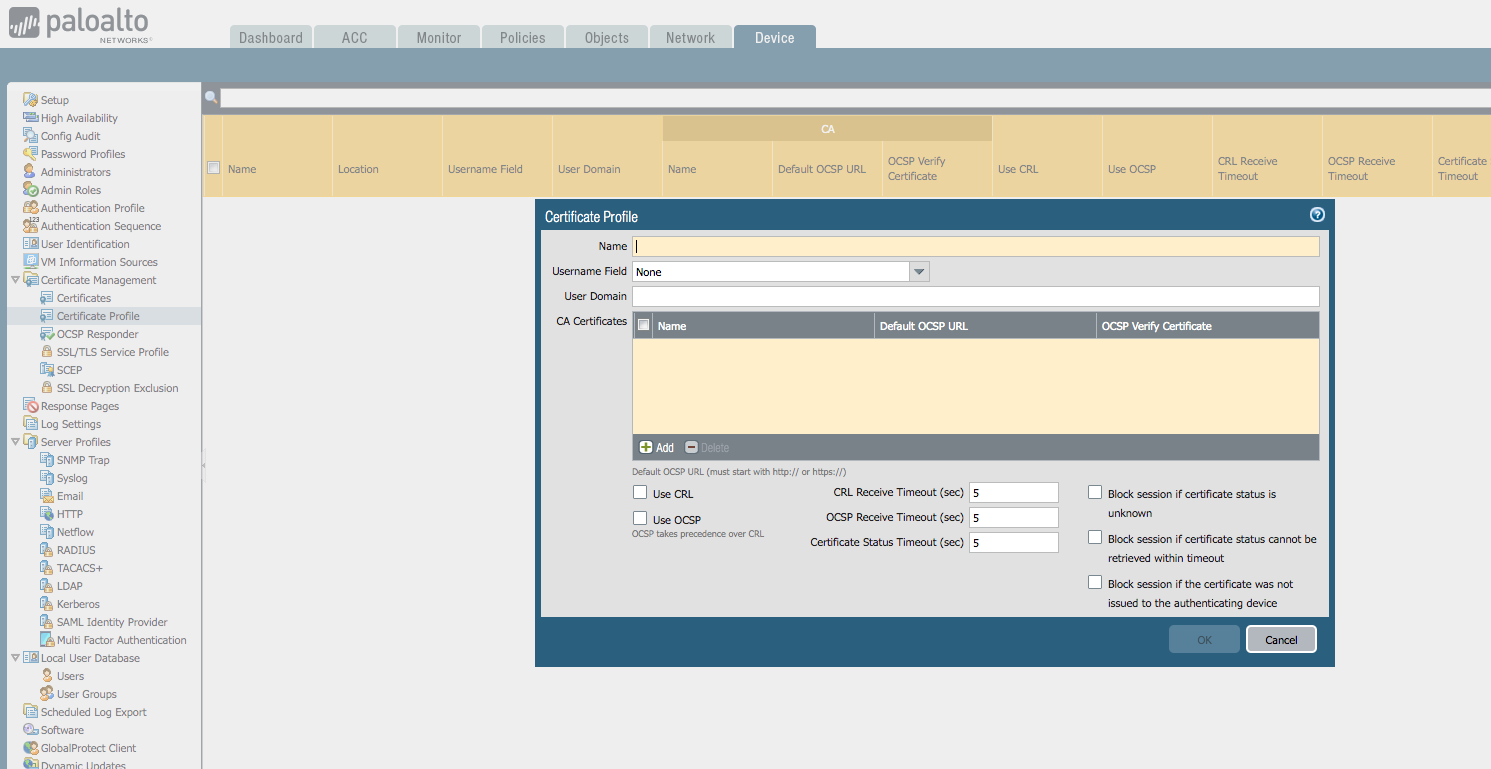Click the SSL/TLS Service Profile lock icon

pos(47,352)
